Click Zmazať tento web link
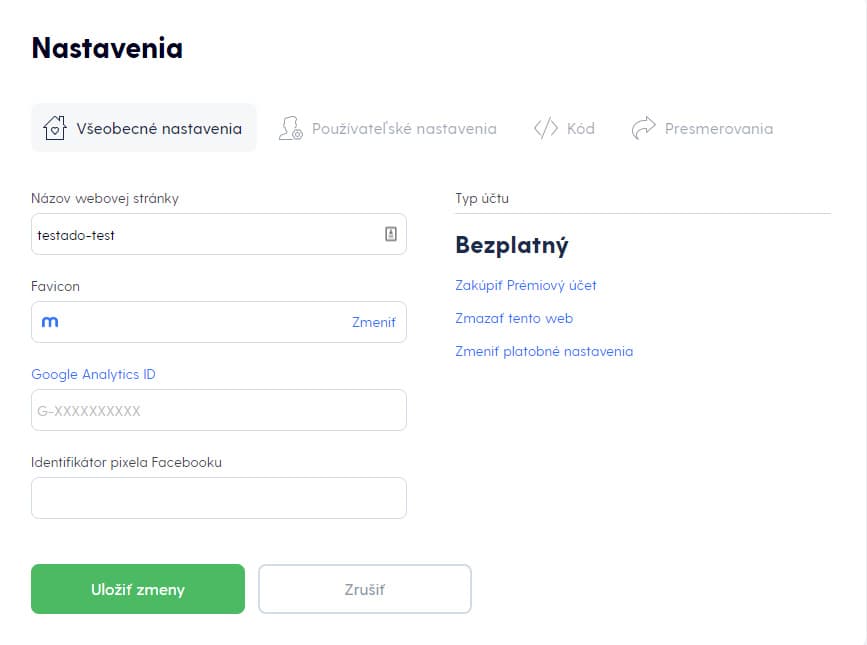Image resolution: width=867 pixels, height=645 pixels. 514,318
